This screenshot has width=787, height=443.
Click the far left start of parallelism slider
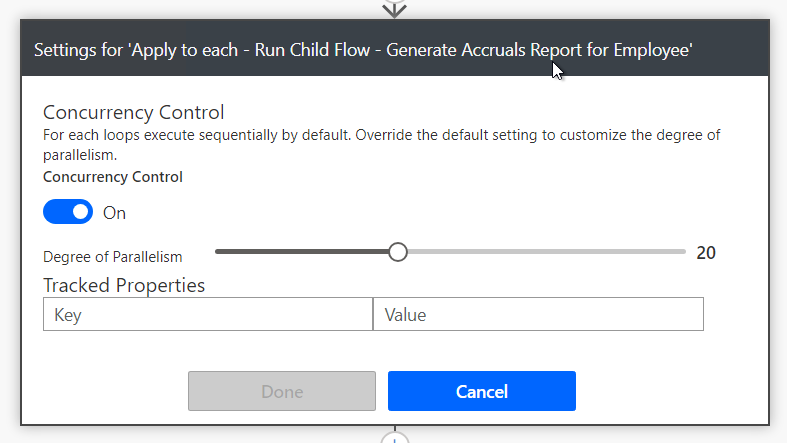(217, 252)
